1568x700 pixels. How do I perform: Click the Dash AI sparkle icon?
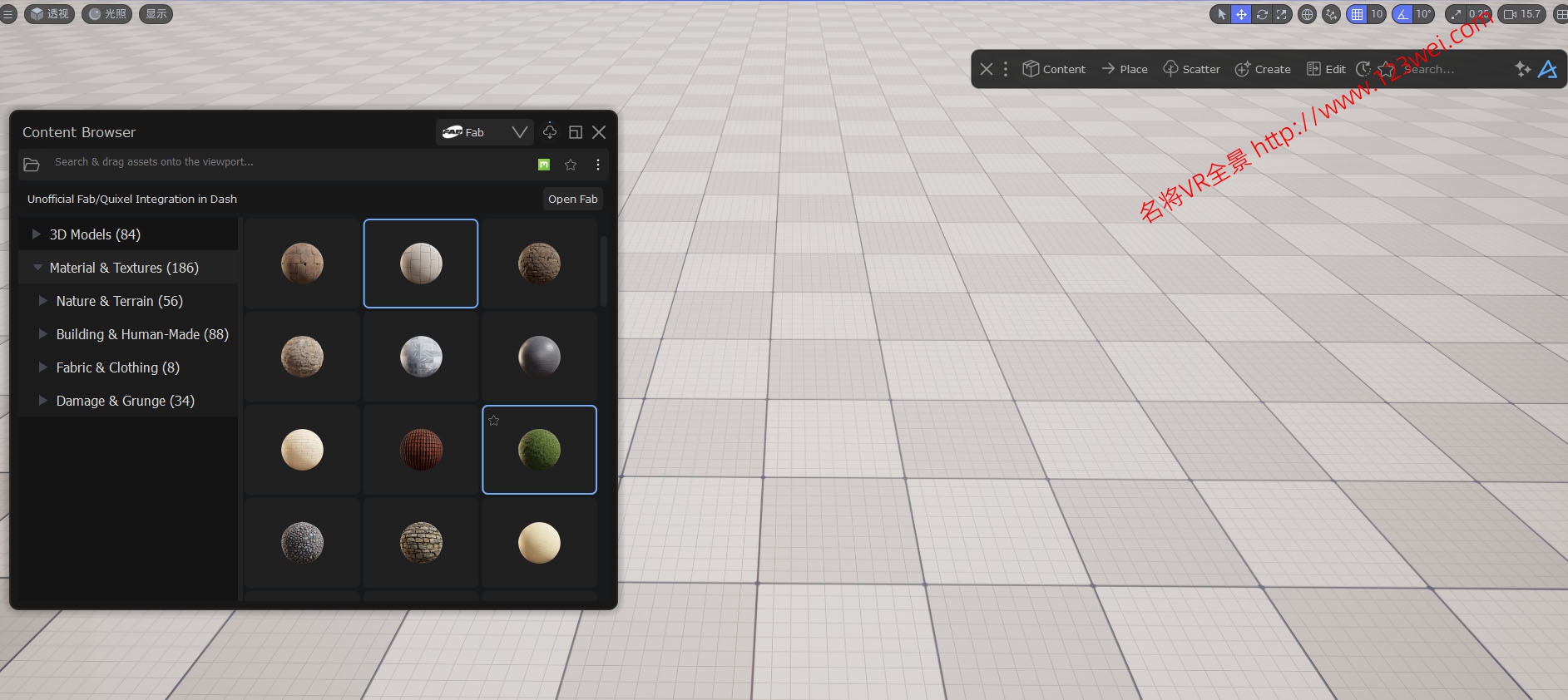pyautogui.click(x=1522, y=69)
